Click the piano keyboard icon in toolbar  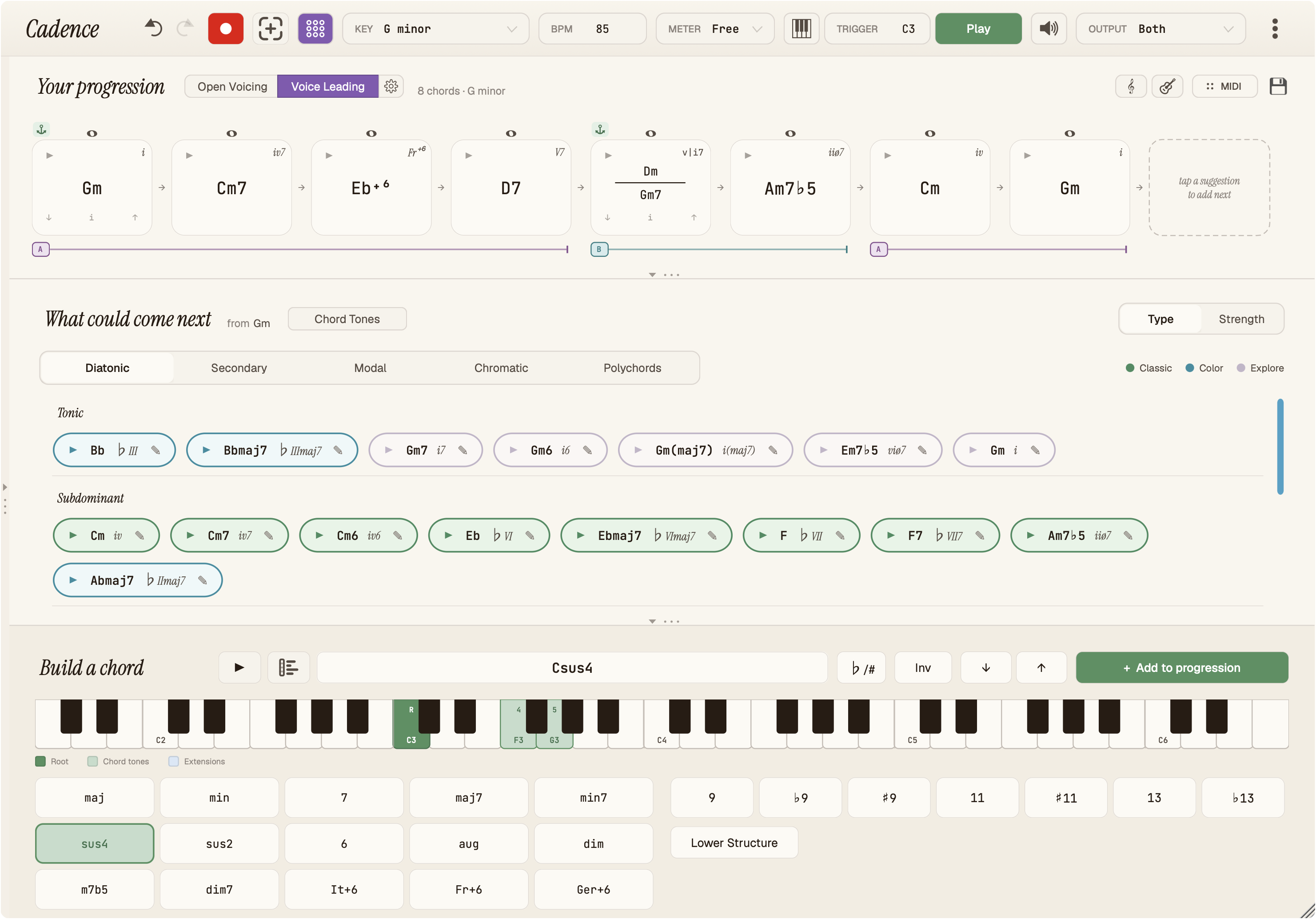(802, 29)
